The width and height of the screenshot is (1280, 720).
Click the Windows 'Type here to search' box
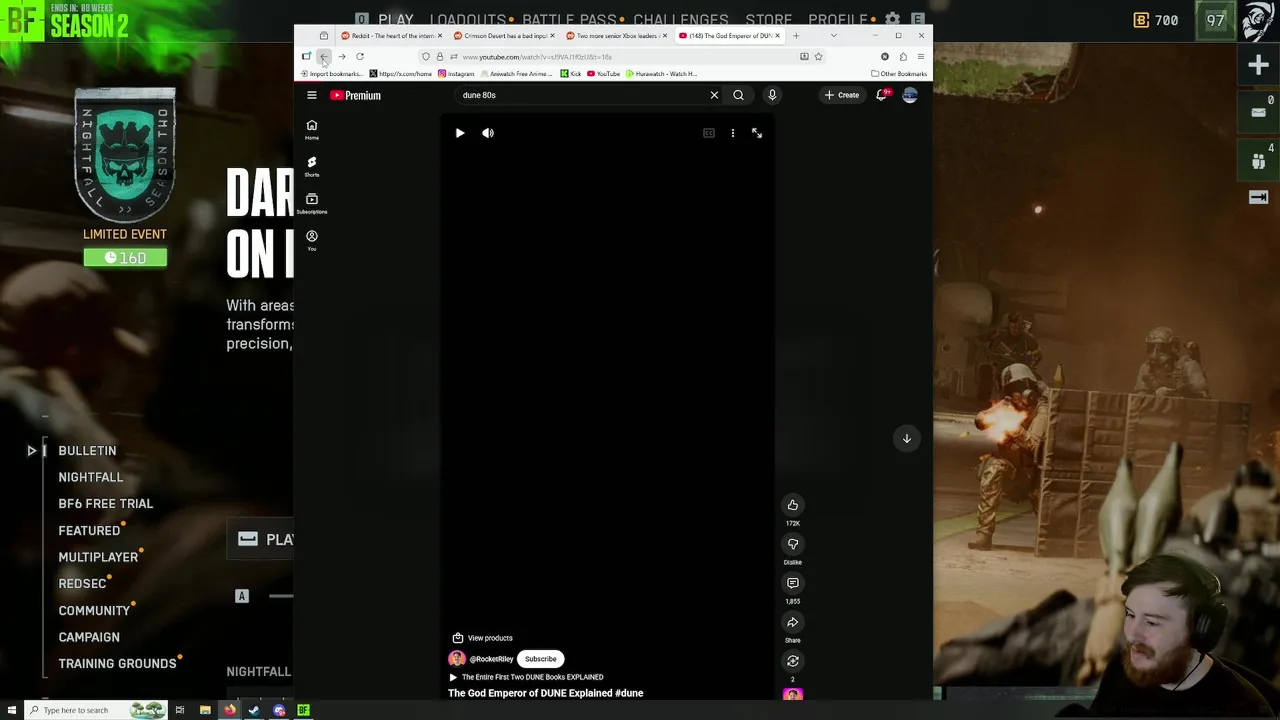(95, 710)
